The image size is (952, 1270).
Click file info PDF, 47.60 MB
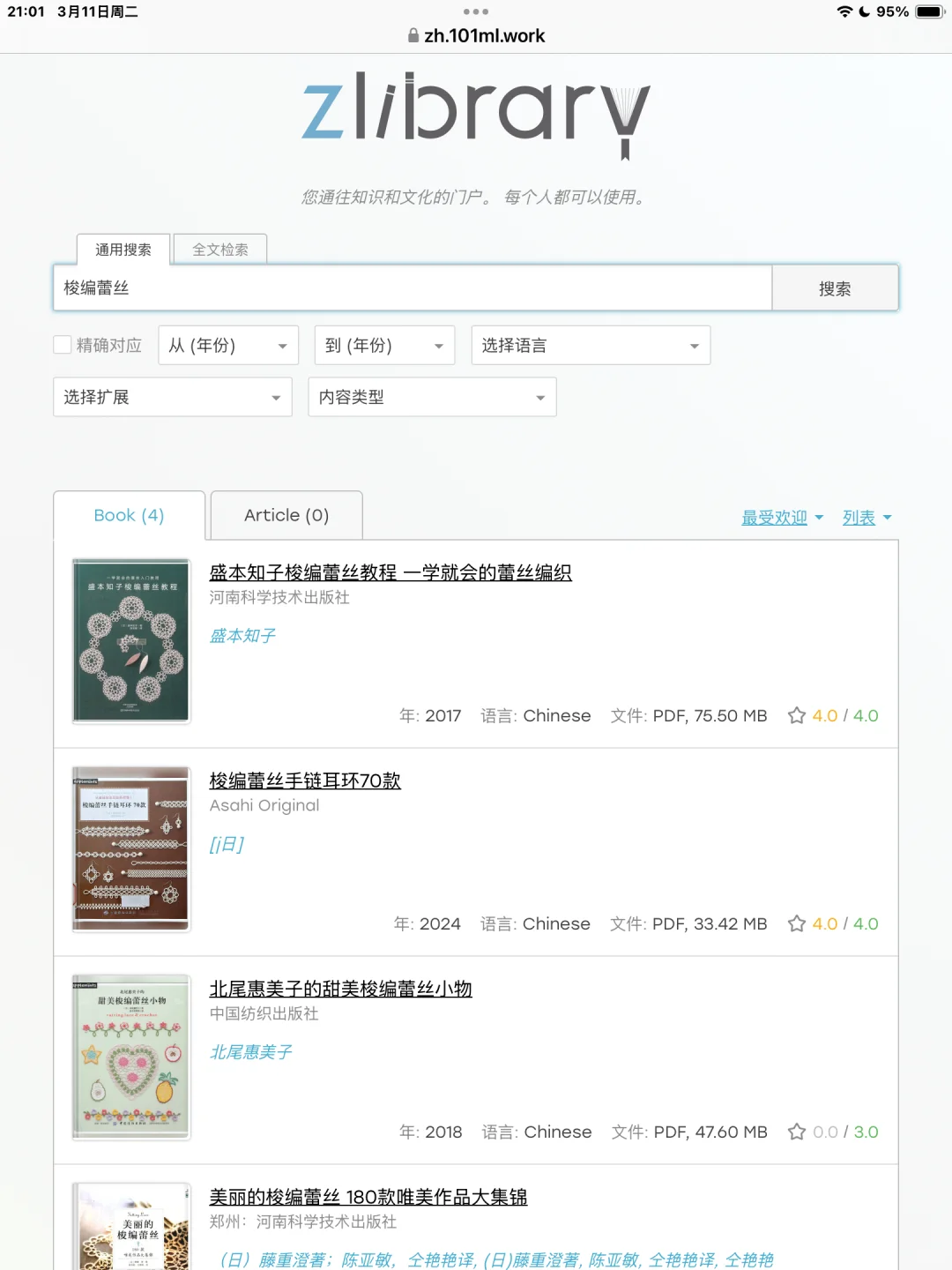tap(710, 1132)
